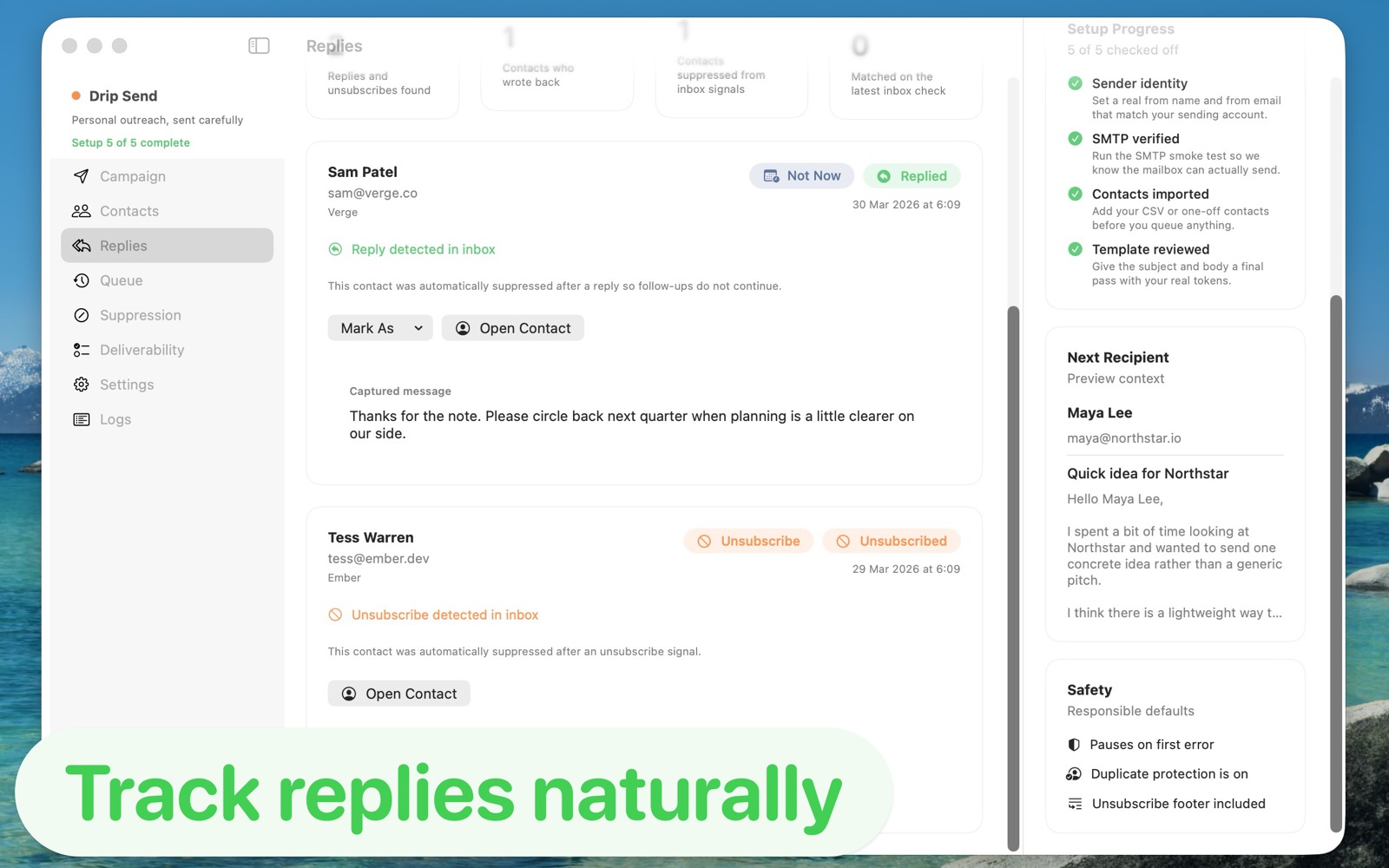1389x868 pixels.
Task: Open the Suppression section
Action: [140, 315]
